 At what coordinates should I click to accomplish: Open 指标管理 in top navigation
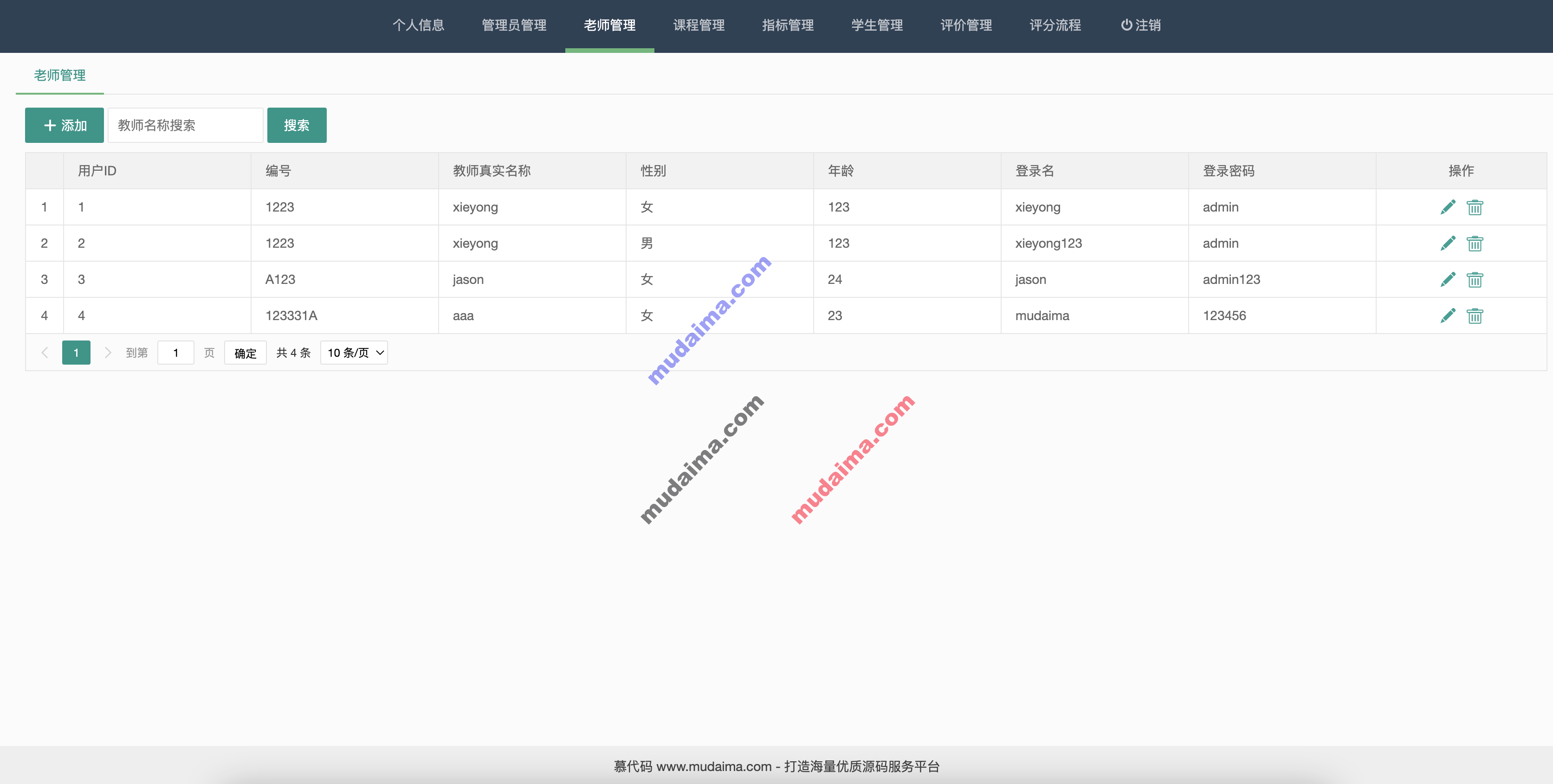[x=788, y=26]
